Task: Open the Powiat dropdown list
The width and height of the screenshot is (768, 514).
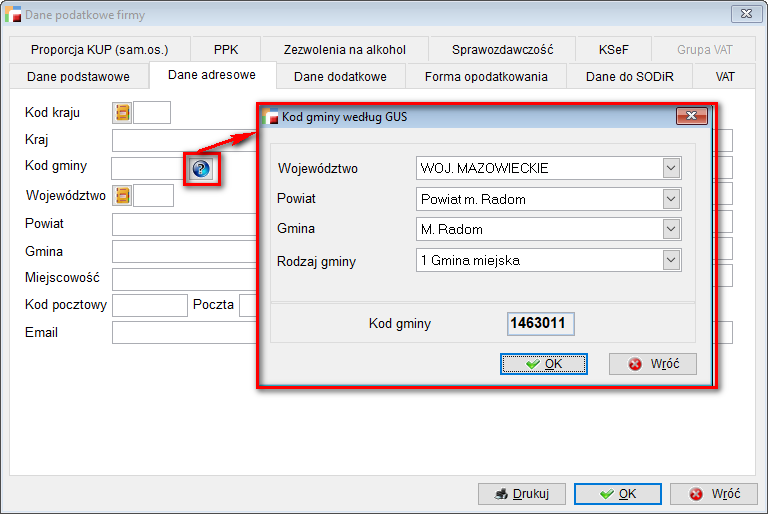Action: point(671,199)
